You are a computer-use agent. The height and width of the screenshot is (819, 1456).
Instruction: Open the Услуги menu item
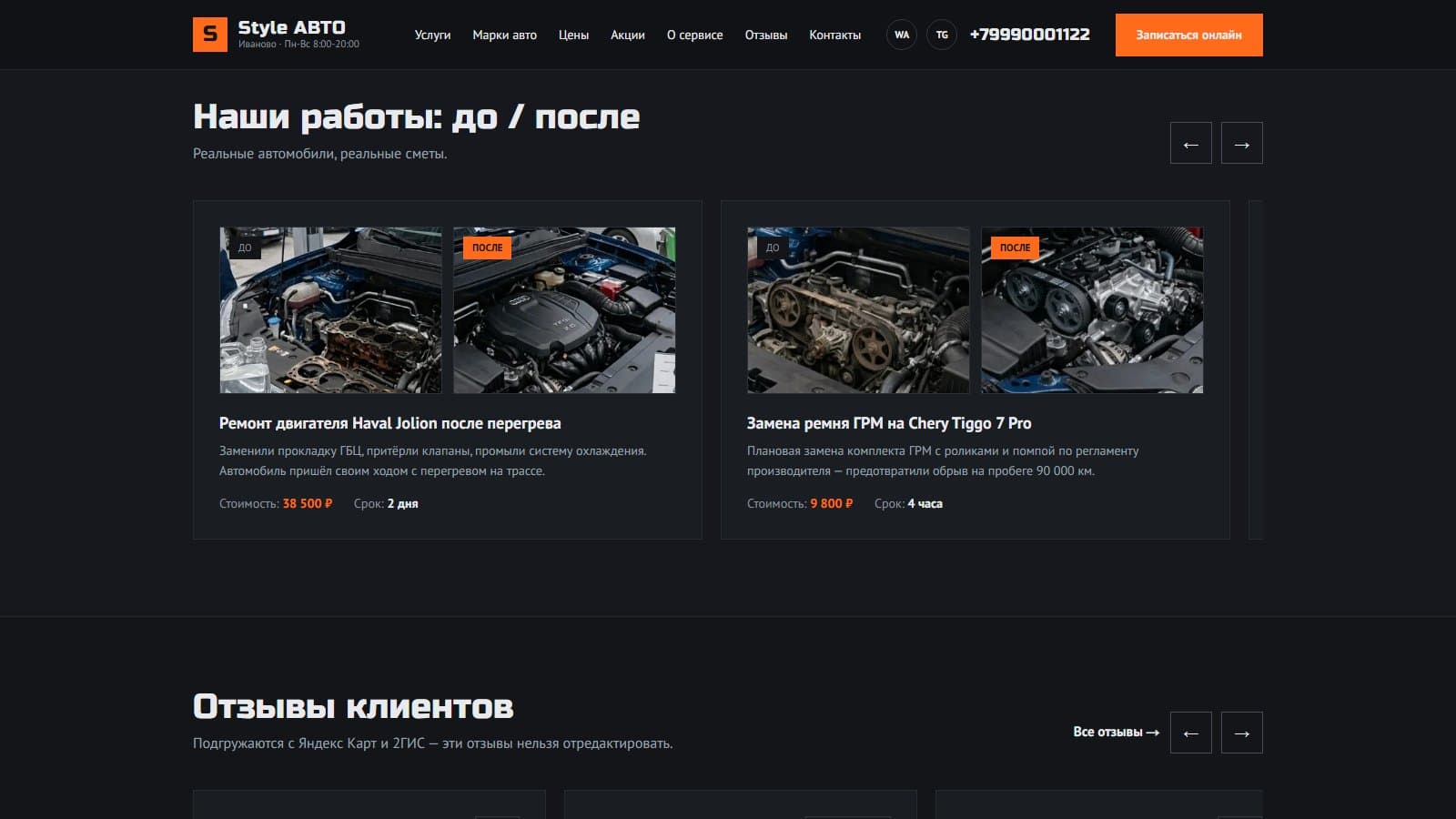pos(432,35)
